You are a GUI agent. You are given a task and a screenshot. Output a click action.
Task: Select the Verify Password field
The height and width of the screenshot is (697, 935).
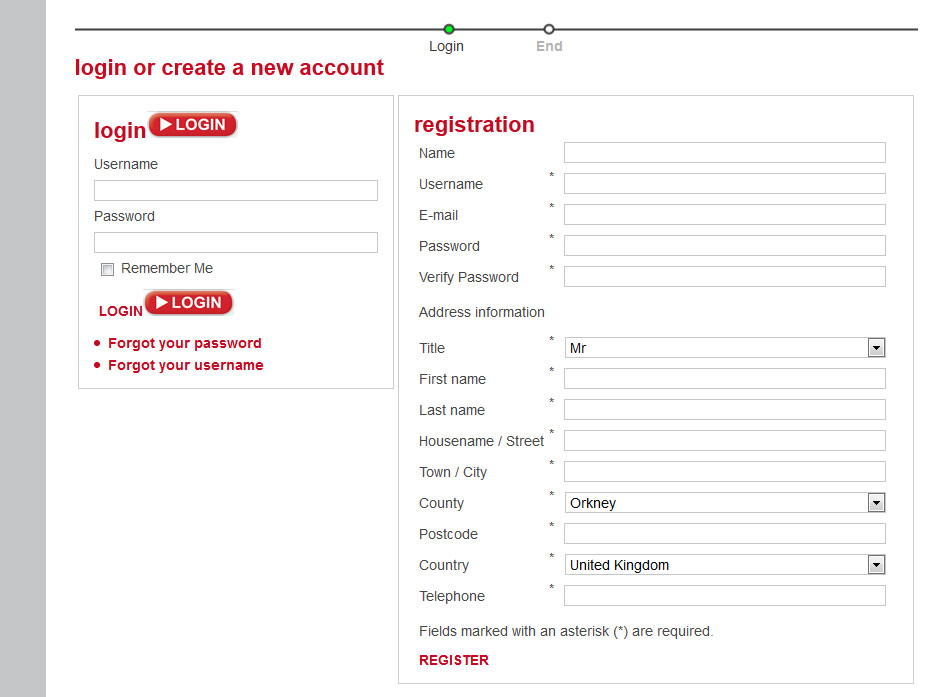(725, 276)
